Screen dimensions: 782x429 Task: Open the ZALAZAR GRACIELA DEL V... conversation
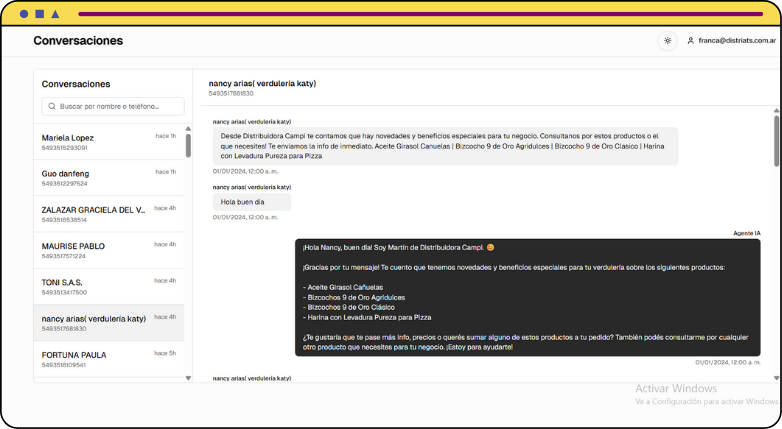pyautogui.click(x=95, y=214)
